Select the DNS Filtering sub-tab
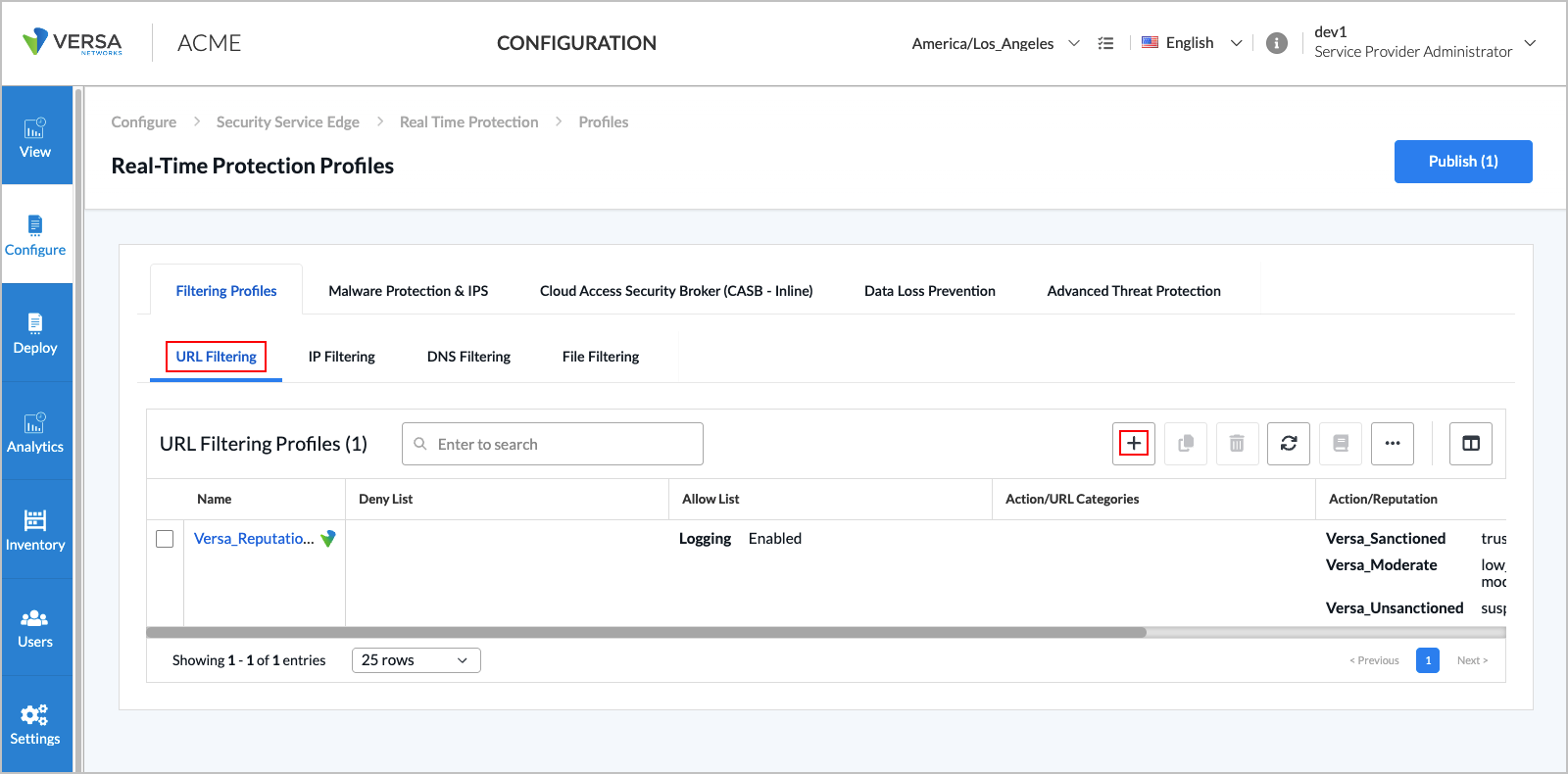Screen dimensions: 1568x774 point(468,357)
